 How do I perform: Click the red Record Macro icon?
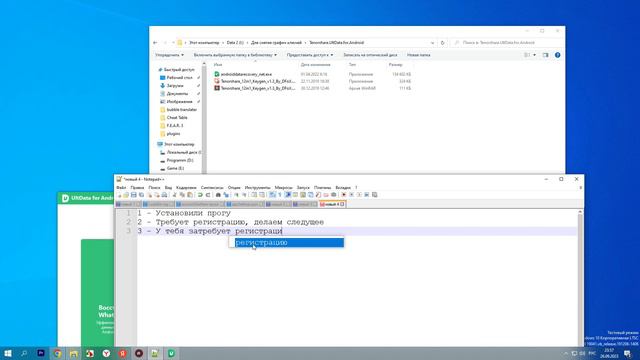[344, 195]
